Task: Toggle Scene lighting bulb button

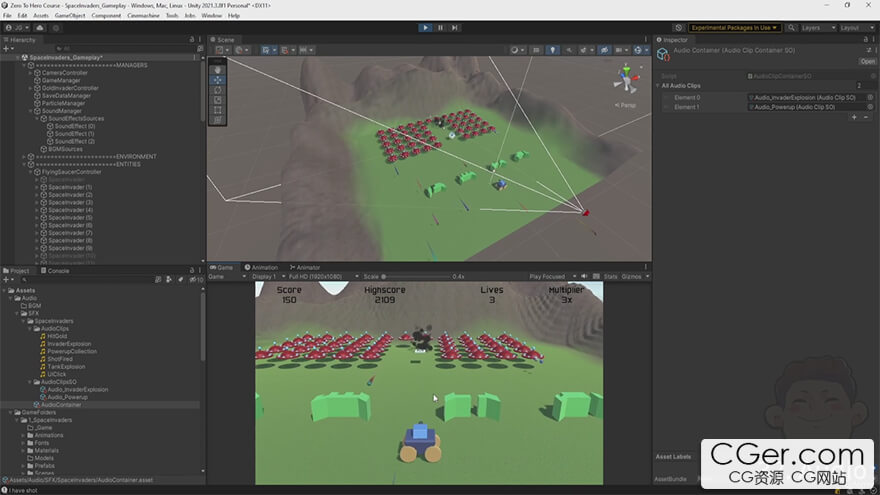Action: click(x=552, y=50)
